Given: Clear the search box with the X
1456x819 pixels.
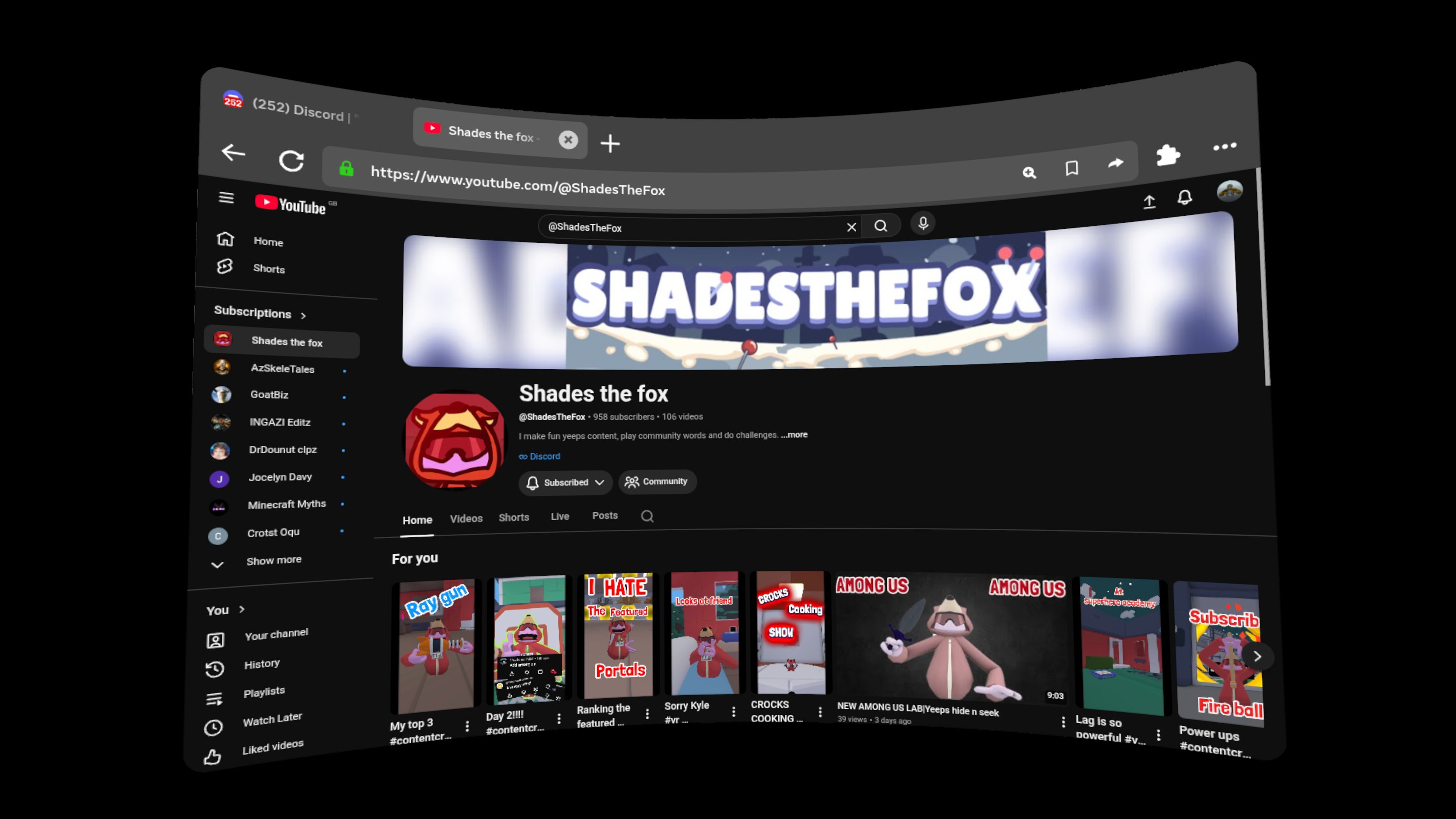Looking at the screenshot, I should tap(851, 227).
